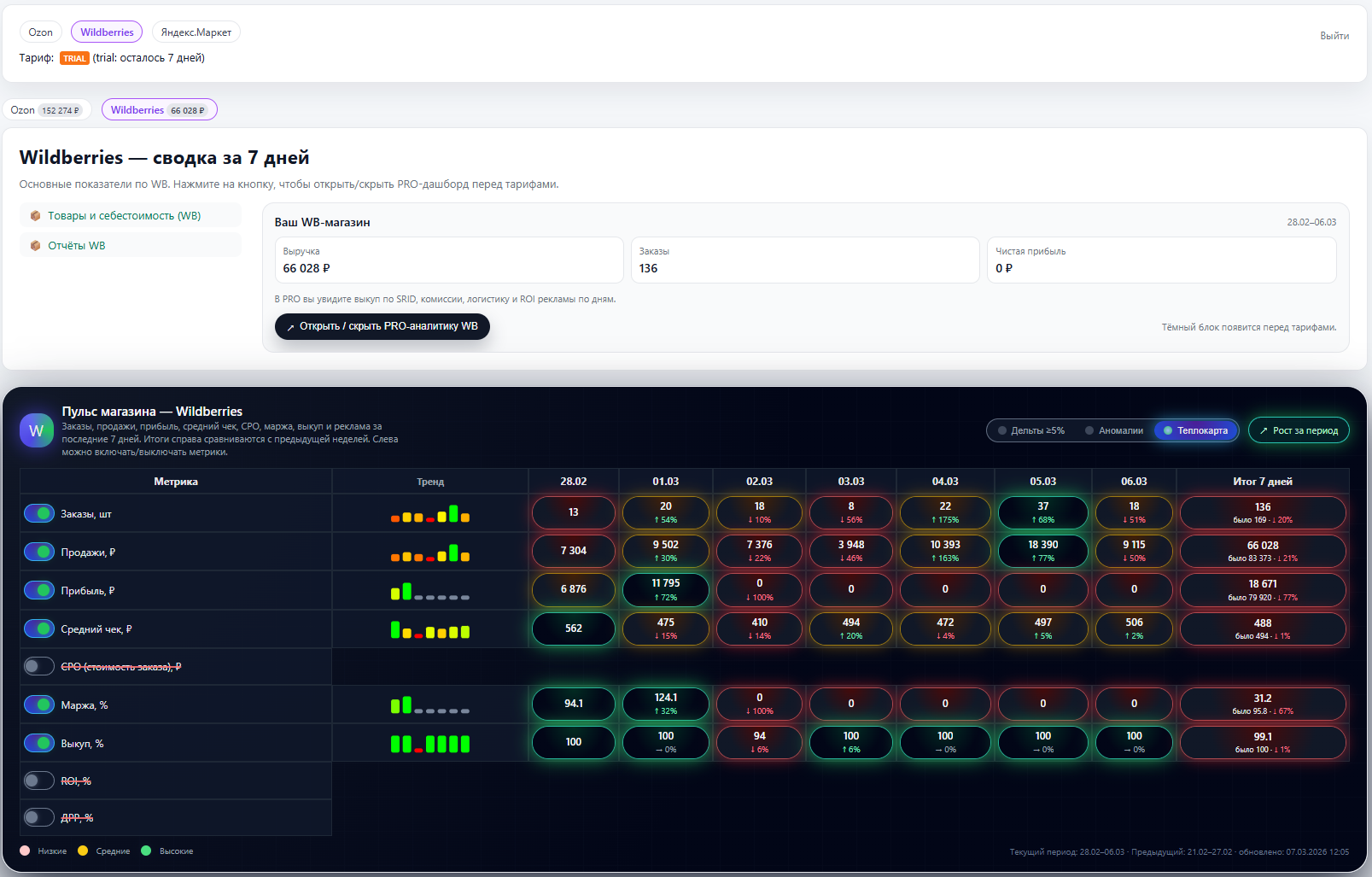This screenshot has width=1372, height=877.
Task: Click the Рост за период button
Action: point(1299,430)
